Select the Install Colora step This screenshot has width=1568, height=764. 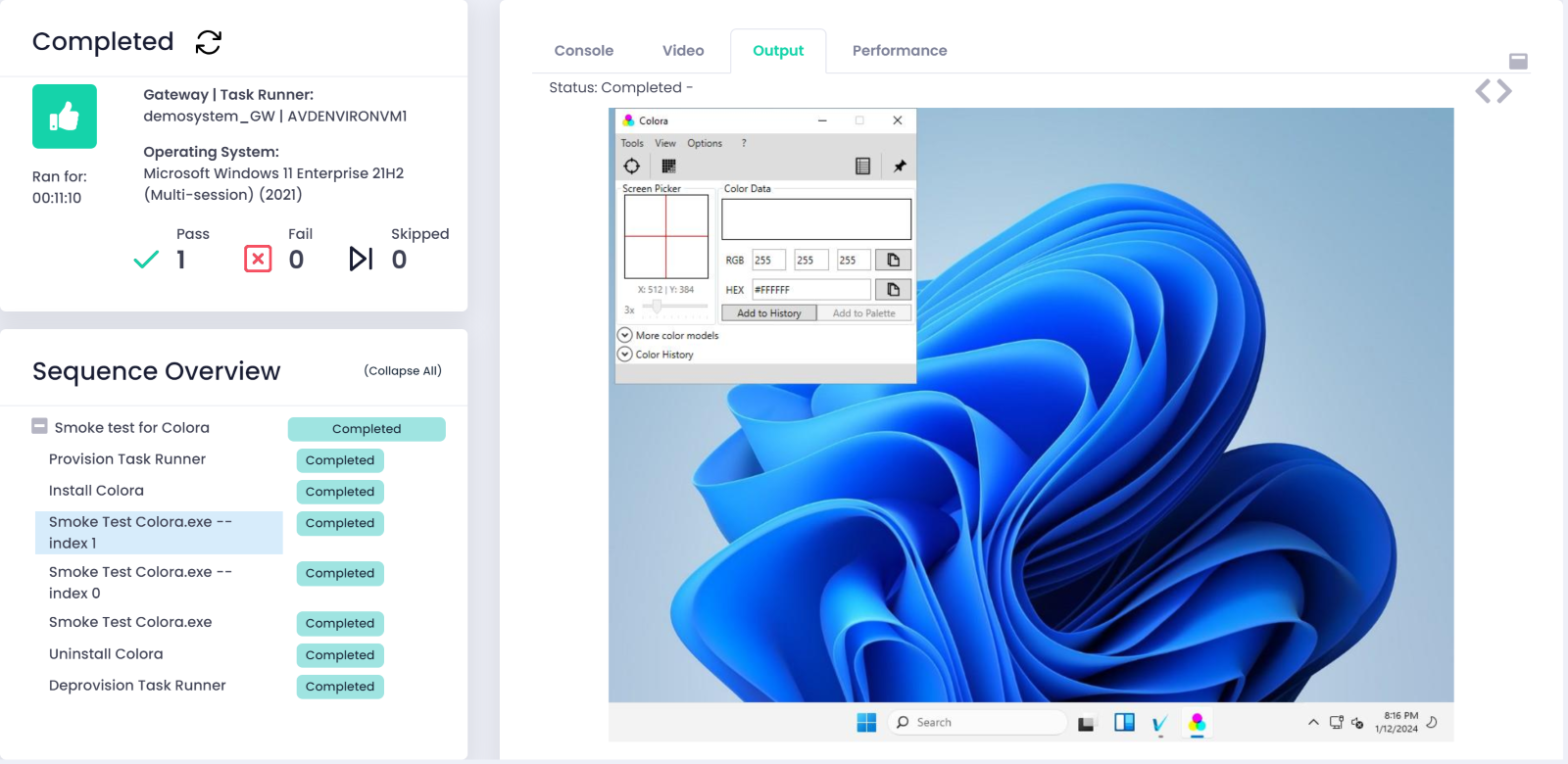click(96, 491)
